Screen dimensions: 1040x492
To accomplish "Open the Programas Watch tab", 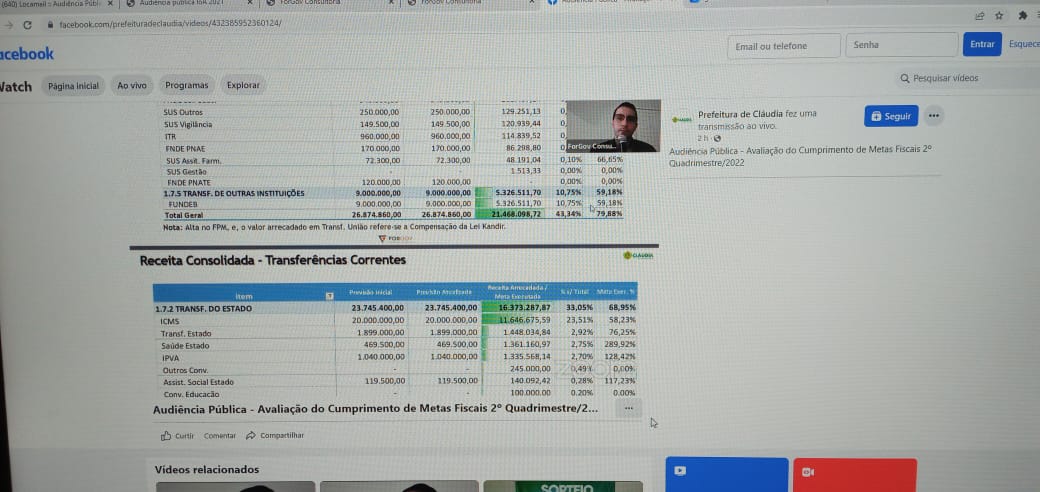I will (186, 86).
